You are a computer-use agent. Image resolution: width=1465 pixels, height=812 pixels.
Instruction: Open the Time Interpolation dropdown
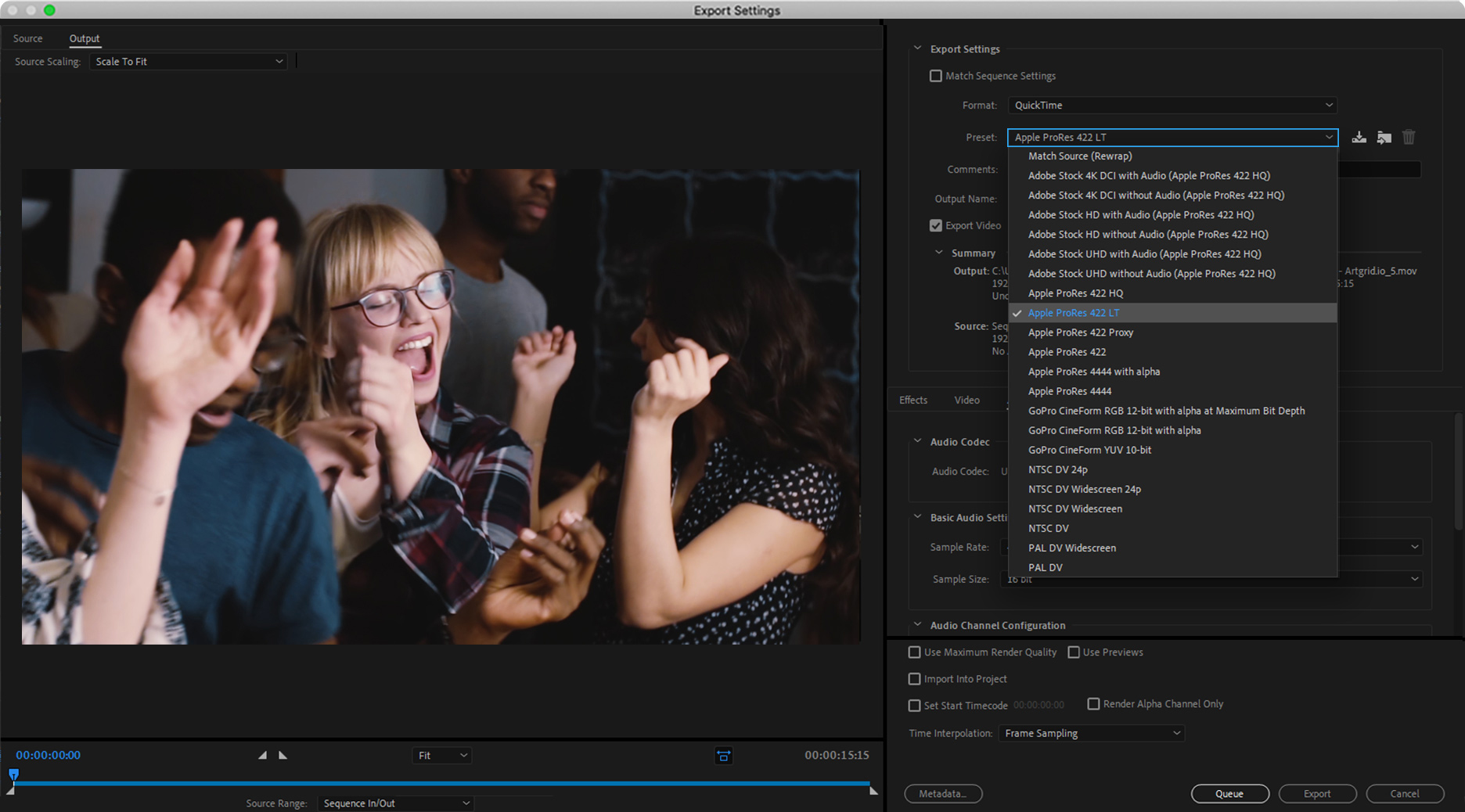[1091, 733]
